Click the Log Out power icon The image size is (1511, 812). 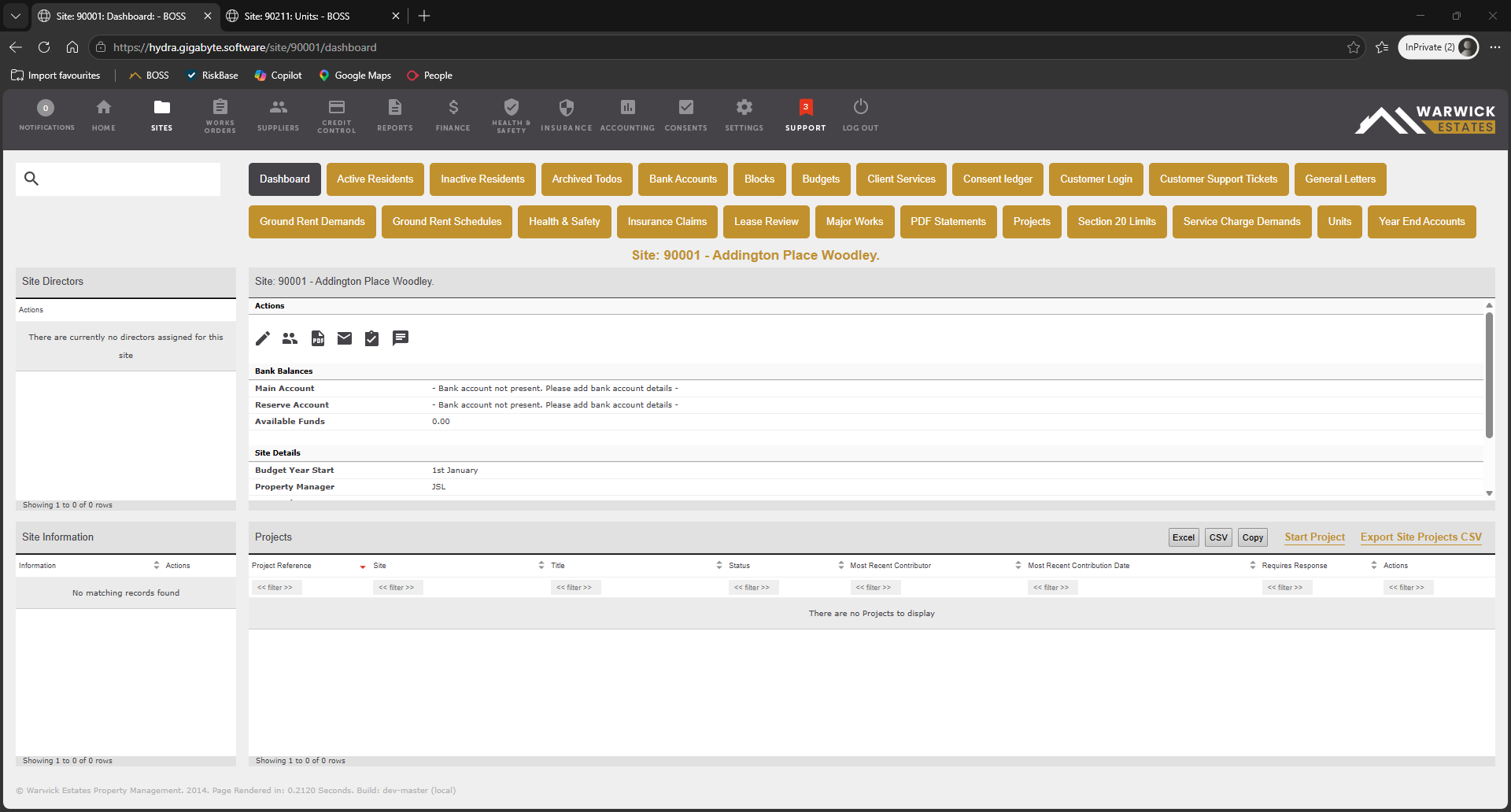pyautogui.click(x=861, y=106)
